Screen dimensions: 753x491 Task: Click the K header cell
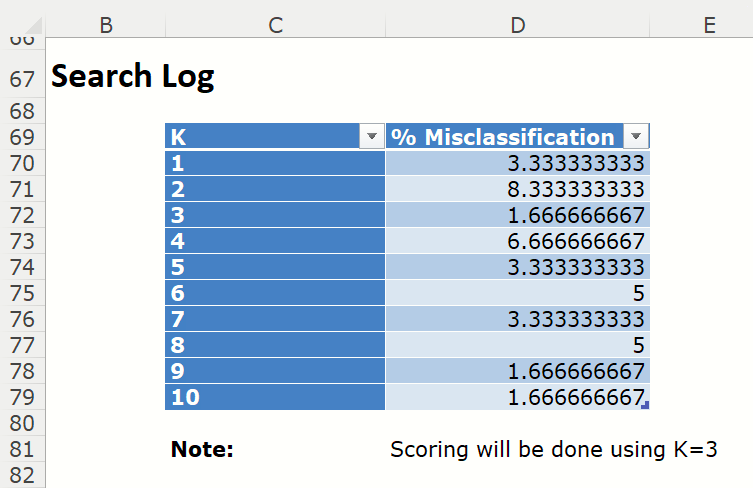[260, 137]
